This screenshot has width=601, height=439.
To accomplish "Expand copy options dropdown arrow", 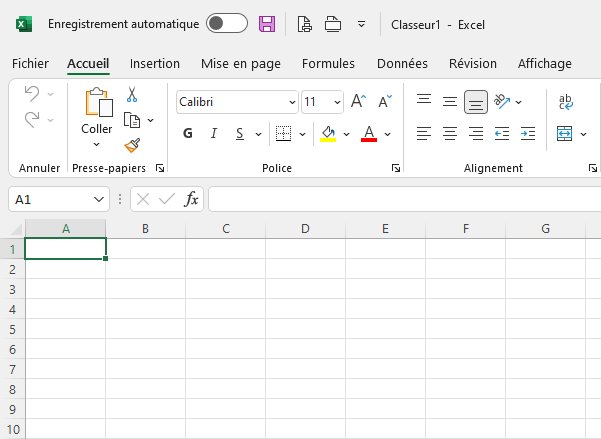I will pyautogui.click(x=151, y=120).
